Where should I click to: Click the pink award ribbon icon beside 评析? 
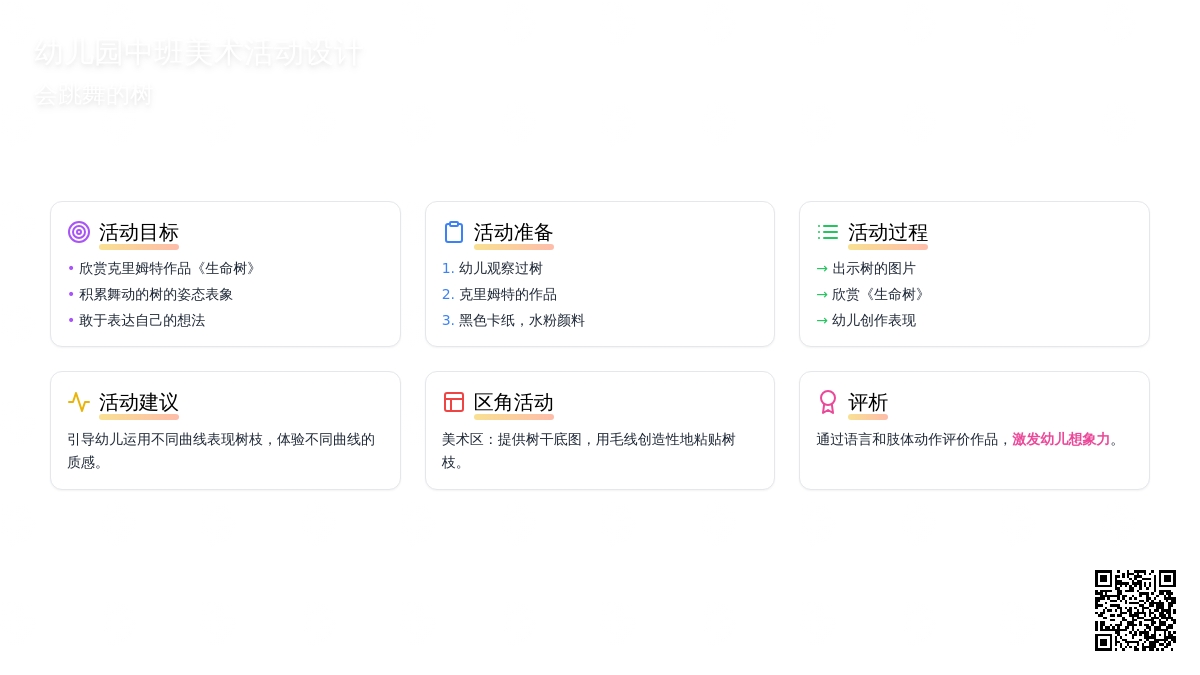point(828,402)
